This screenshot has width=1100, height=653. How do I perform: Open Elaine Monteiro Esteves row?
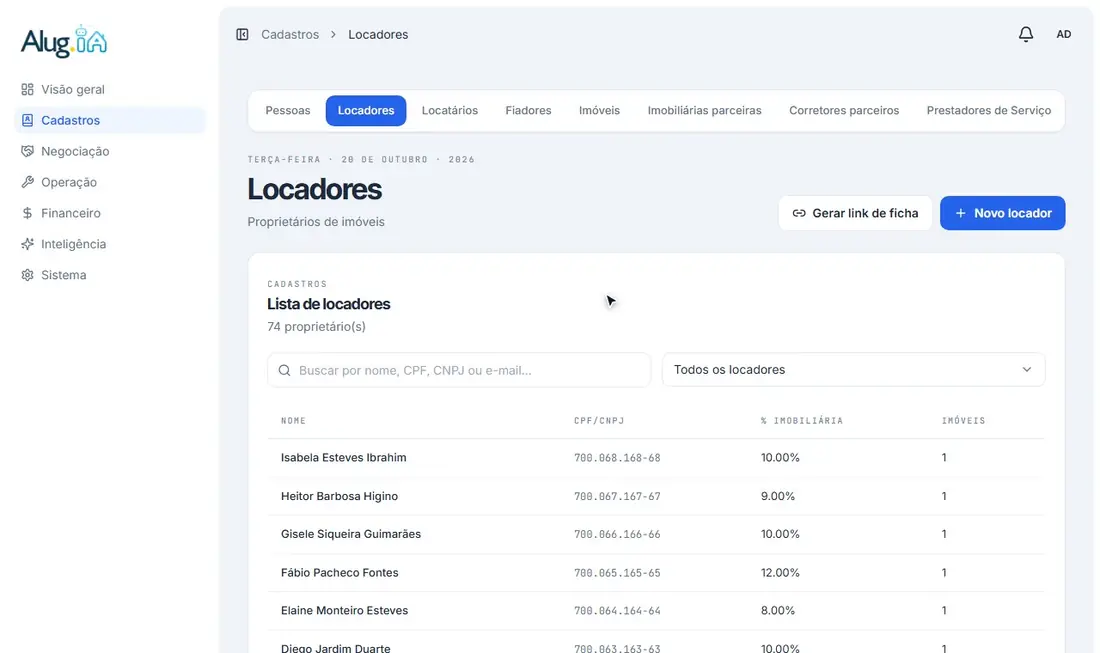pyautogui.click(x=656, y=610)
